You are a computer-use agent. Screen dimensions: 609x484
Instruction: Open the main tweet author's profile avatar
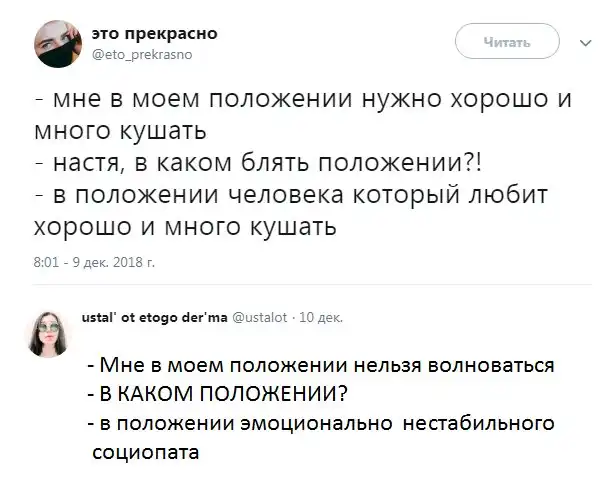(x=56, y=43)
